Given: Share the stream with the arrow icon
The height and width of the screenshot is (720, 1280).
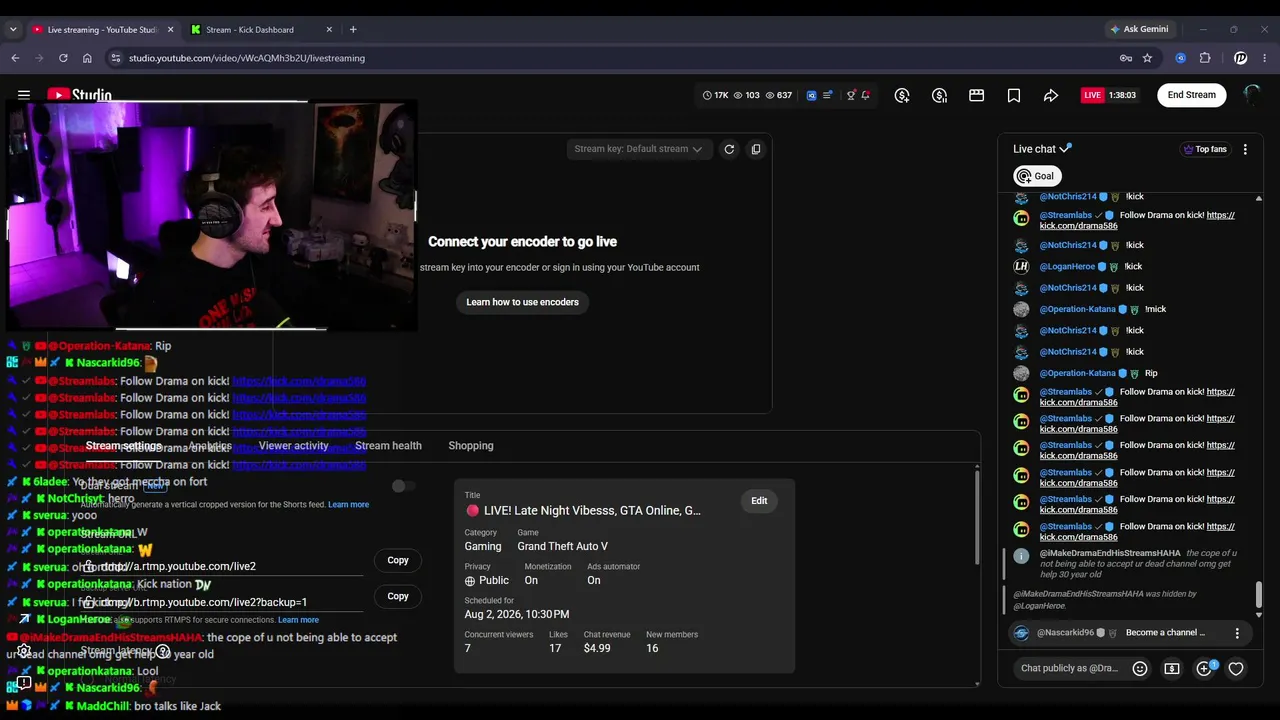Looking at the screenshot, I should [x=1051, y=95].
